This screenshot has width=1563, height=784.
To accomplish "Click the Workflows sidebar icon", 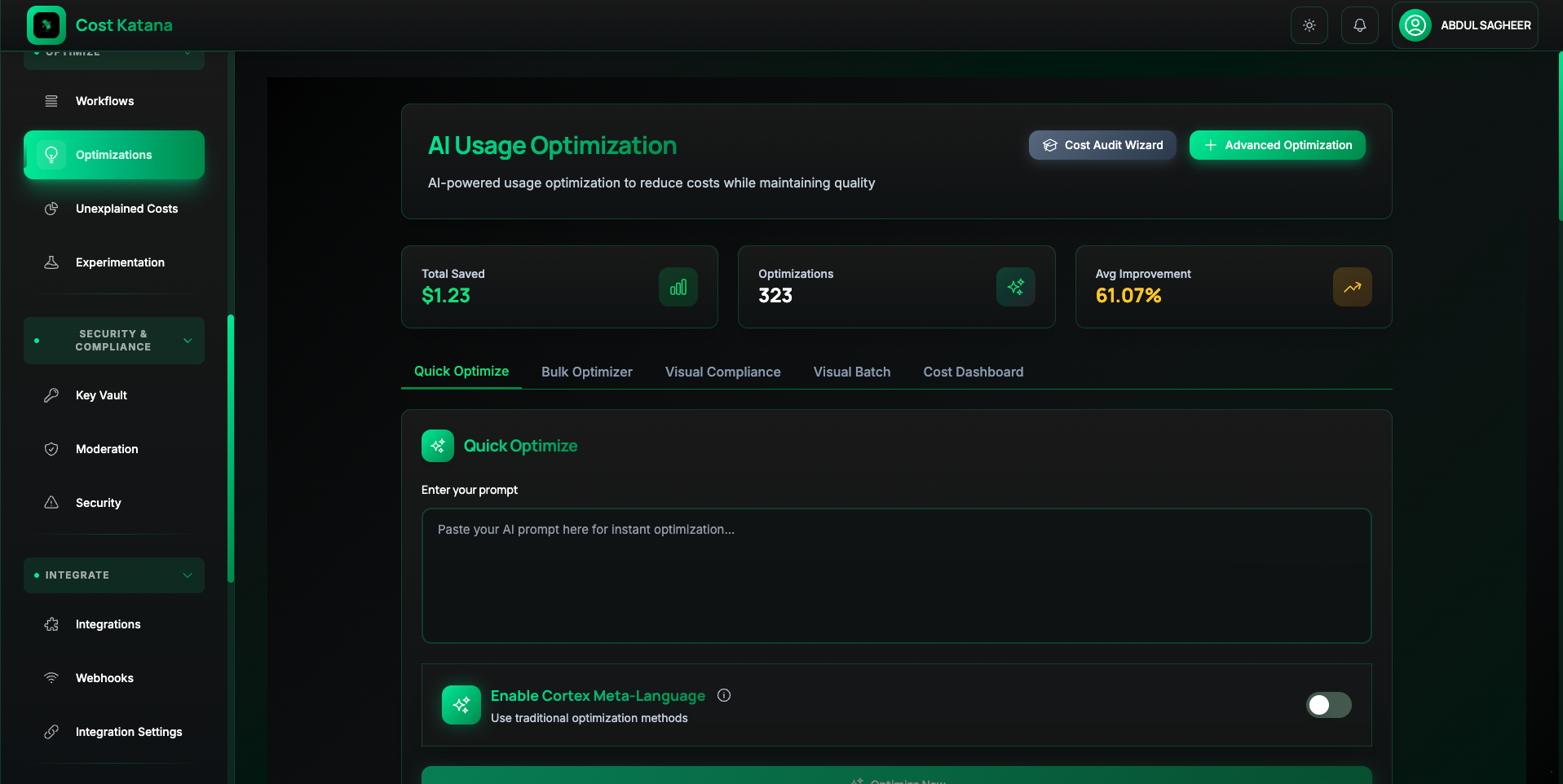I will (x=51, y=101).
